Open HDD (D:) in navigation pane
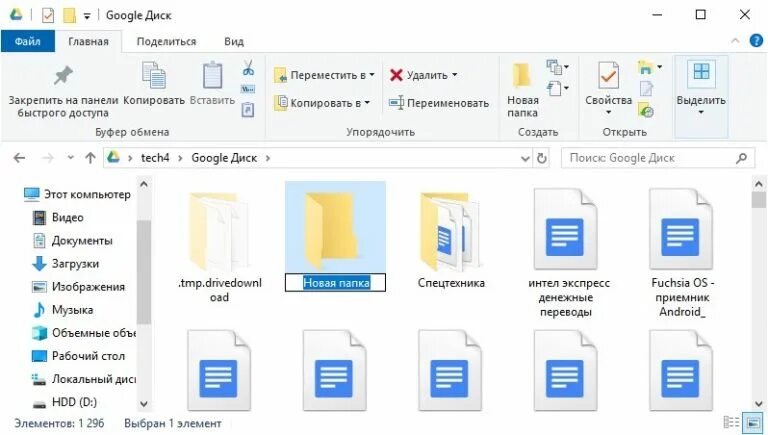Screen dimensions: 768x435 pyautogui.click(x=64, y=402)
